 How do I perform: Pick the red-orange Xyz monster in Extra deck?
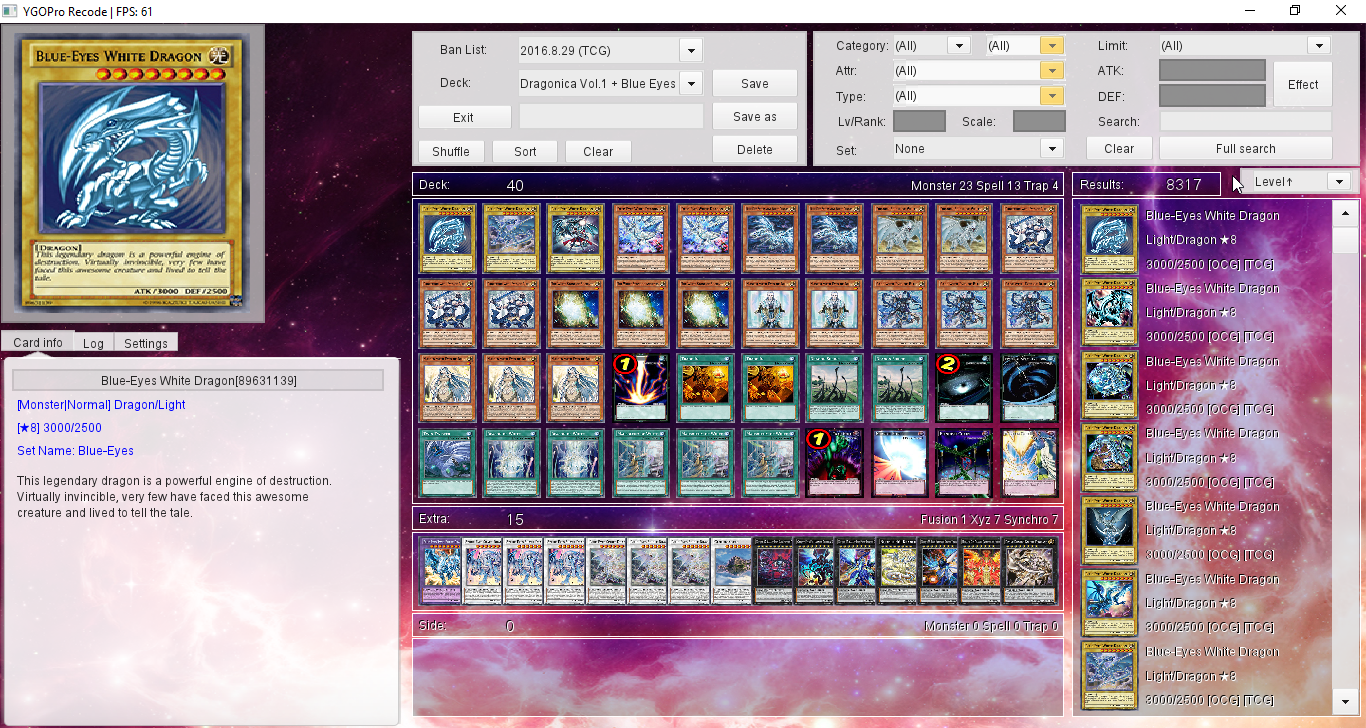tap(981, 571)
